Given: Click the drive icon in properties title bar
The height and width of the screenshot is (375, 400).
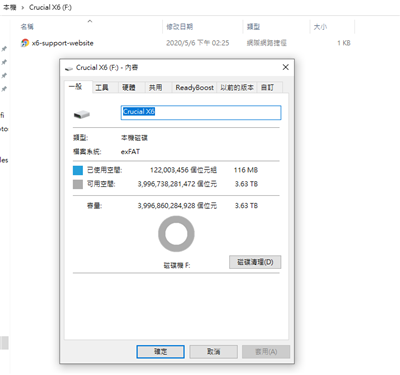Looking at the screenshot, I should click(69, 68).
